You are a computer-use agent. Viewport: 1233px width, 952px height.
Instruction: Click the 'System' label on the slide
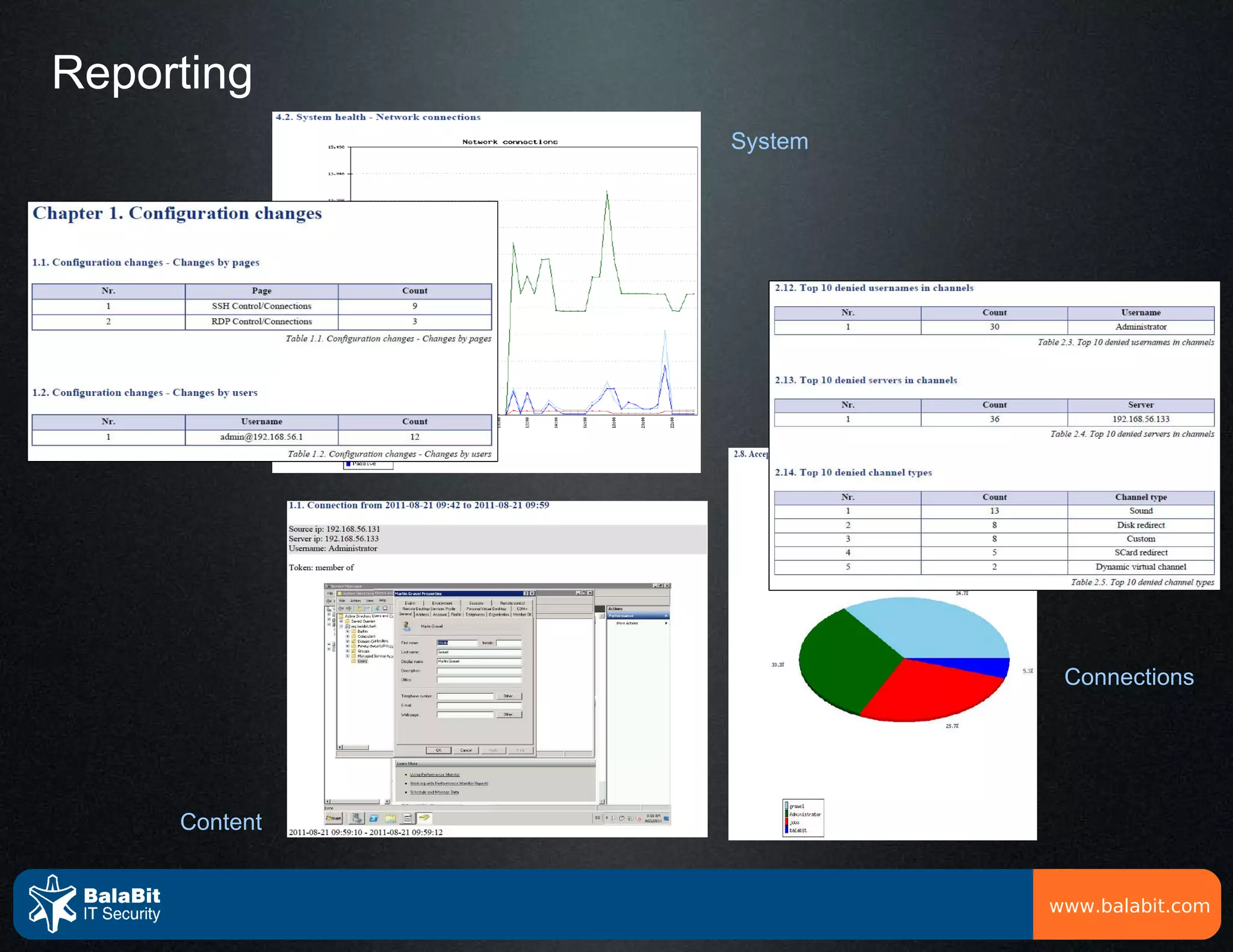click(x=769, y=142)
